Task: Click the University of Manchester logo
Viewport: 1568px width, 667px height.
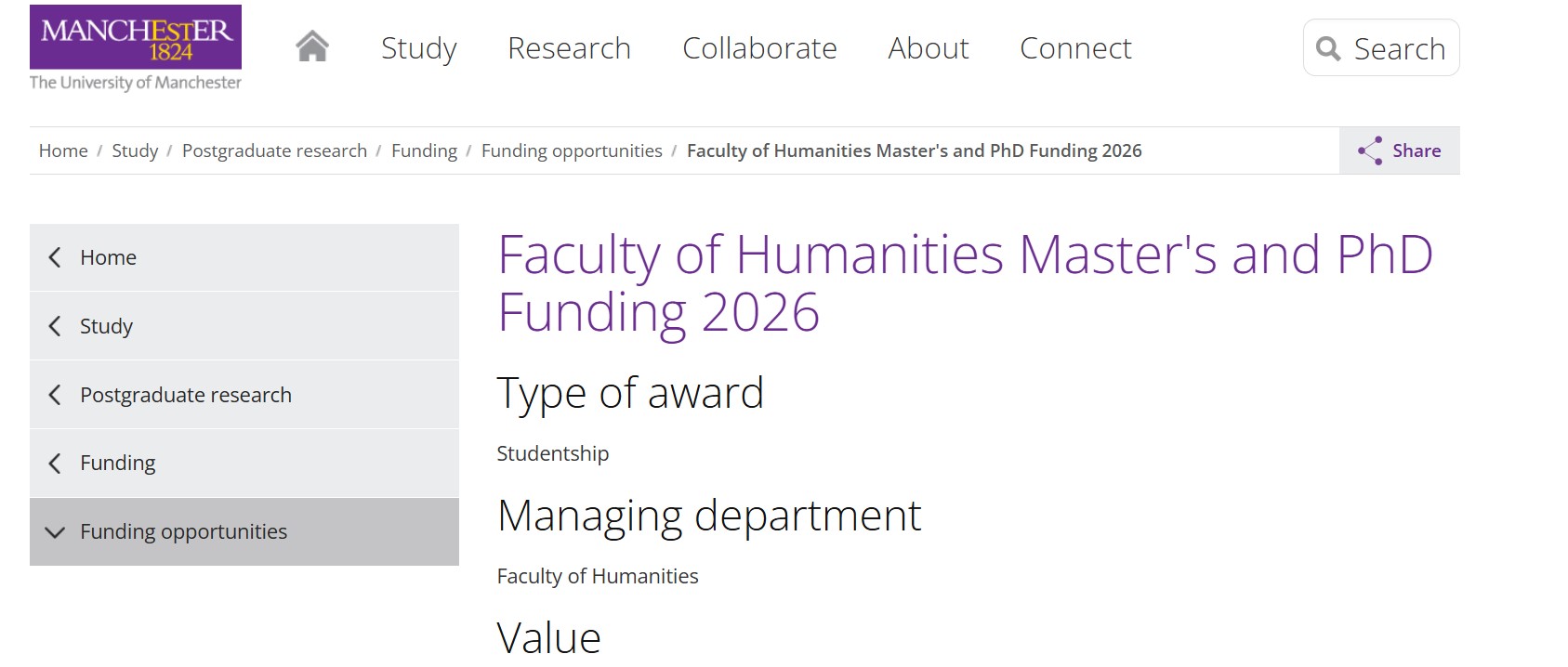Action: [x=136, y=46]
